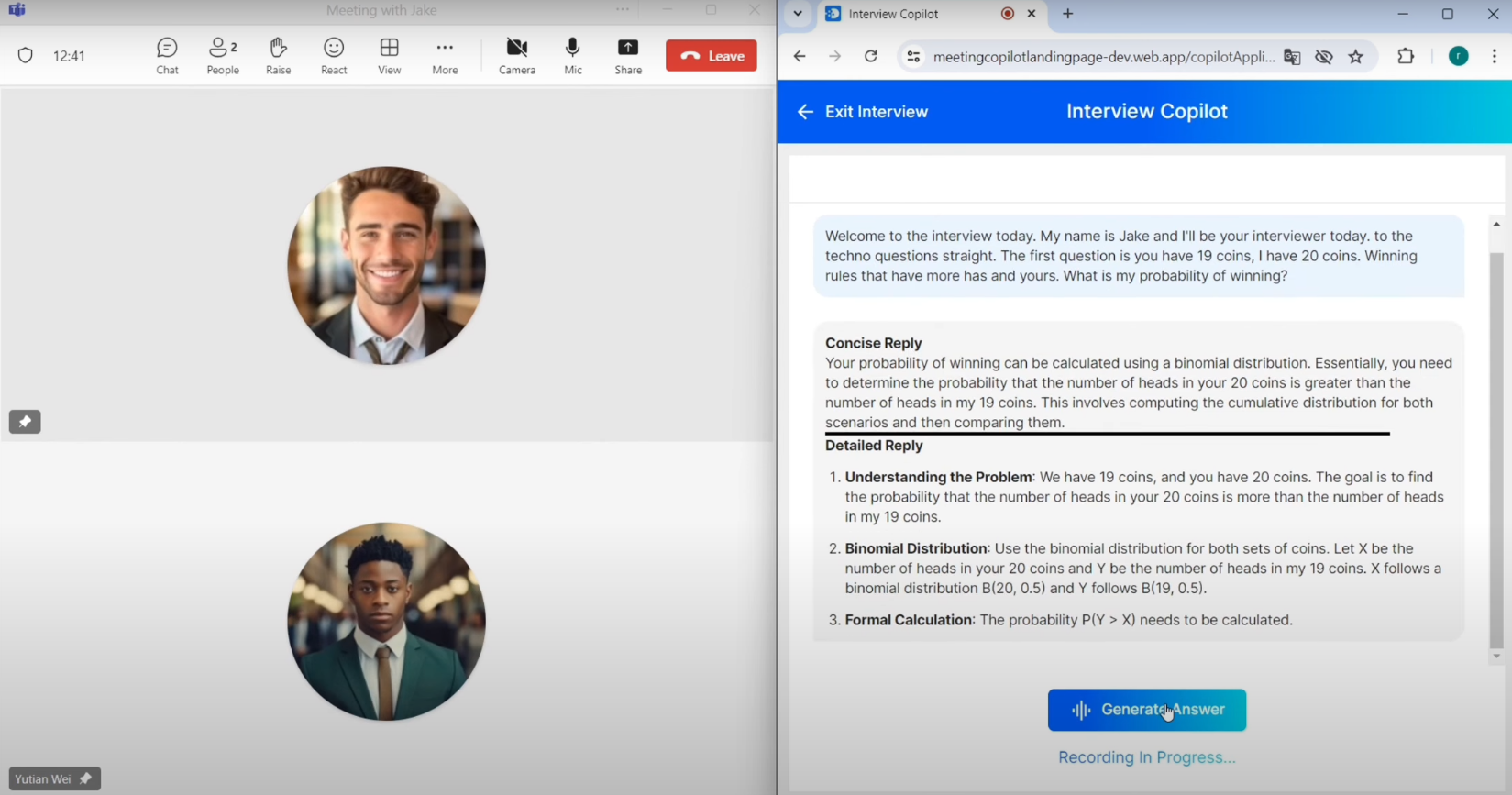
Task: Close the Interview Copilot tab
Action: [1032, 14]
